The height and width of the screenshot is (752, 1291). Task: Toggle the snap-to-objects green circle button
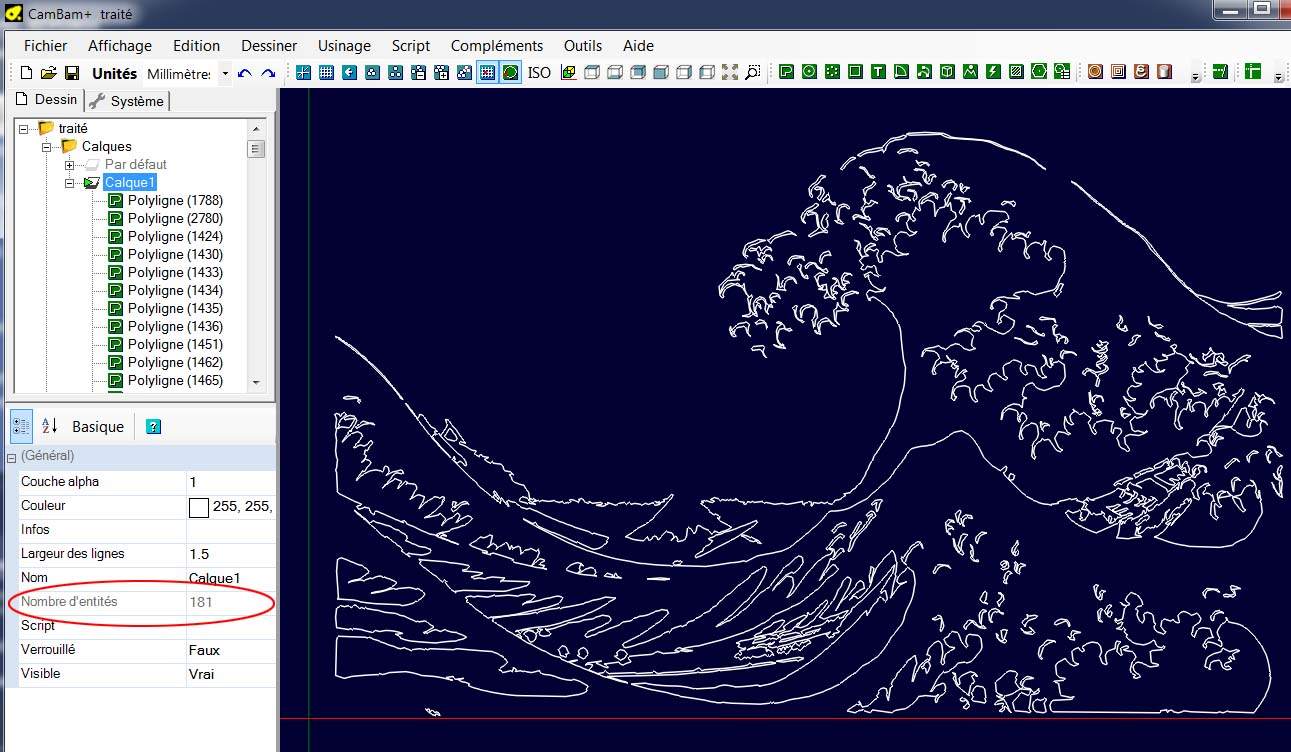click(x=510, y=73)
